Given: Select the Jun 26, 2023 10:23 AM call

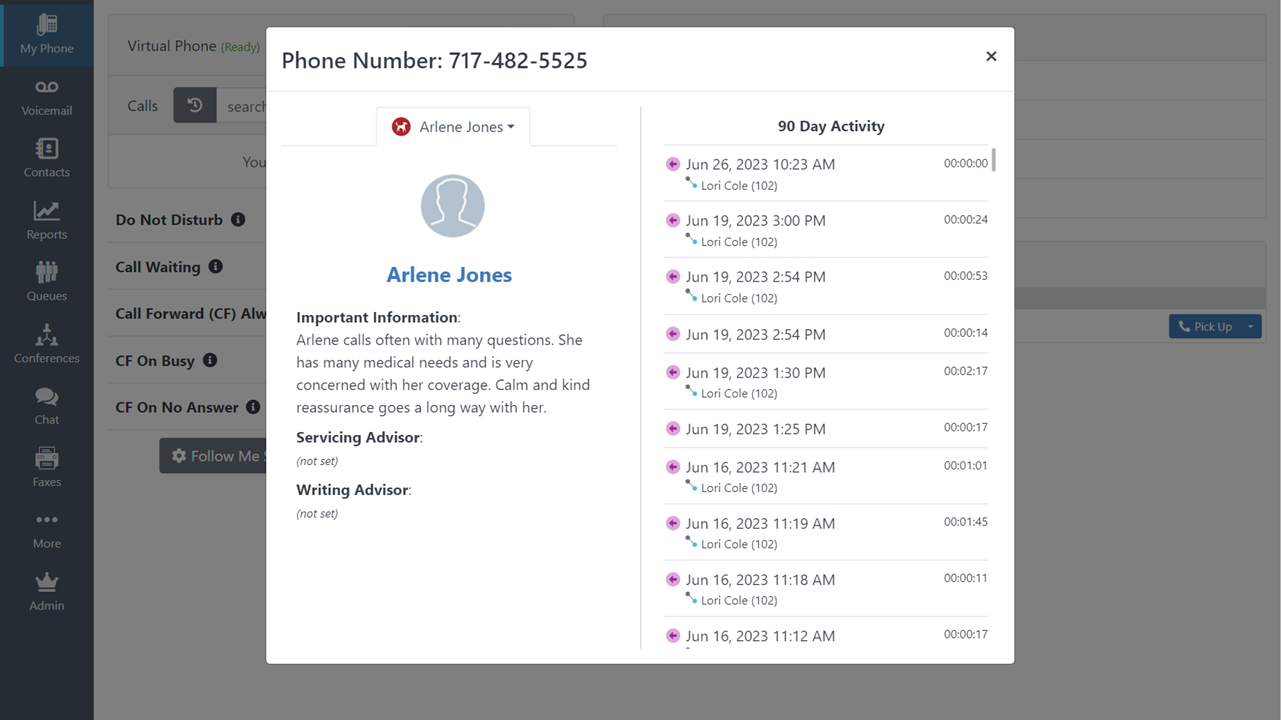Looking at the screenshot, I should [x=760, y=165].
